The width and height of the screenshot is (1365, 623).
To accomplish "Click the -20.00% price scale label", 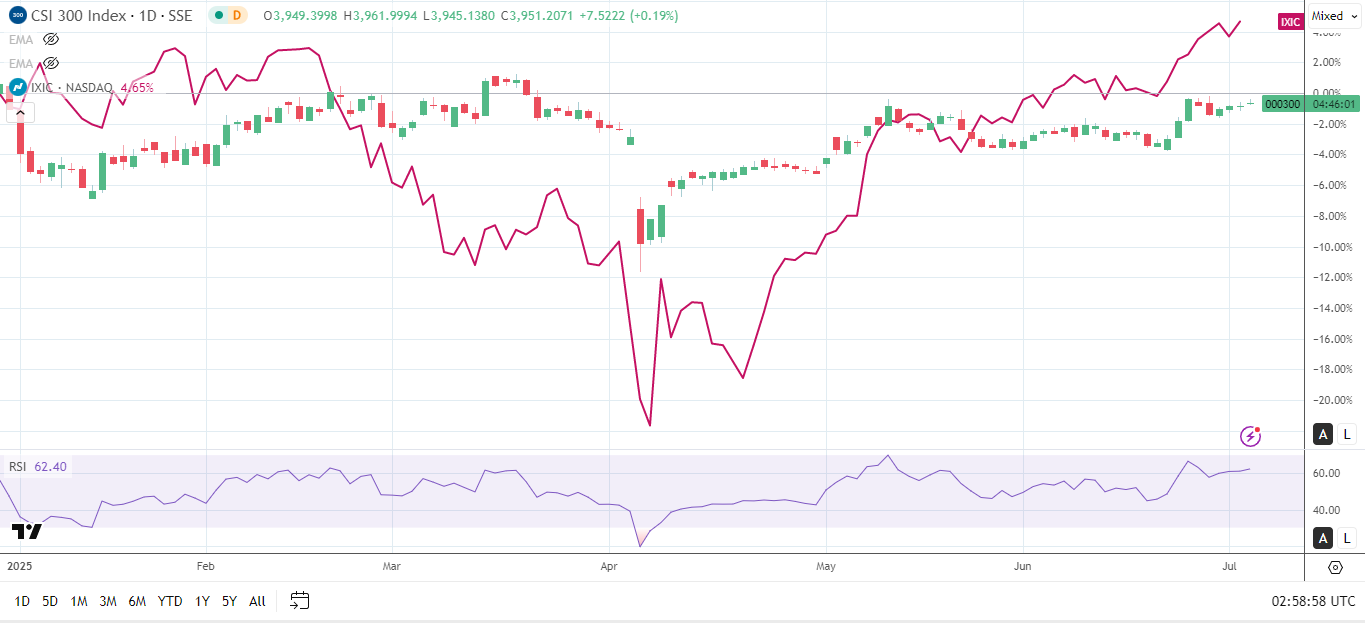I will [1335, 400].
